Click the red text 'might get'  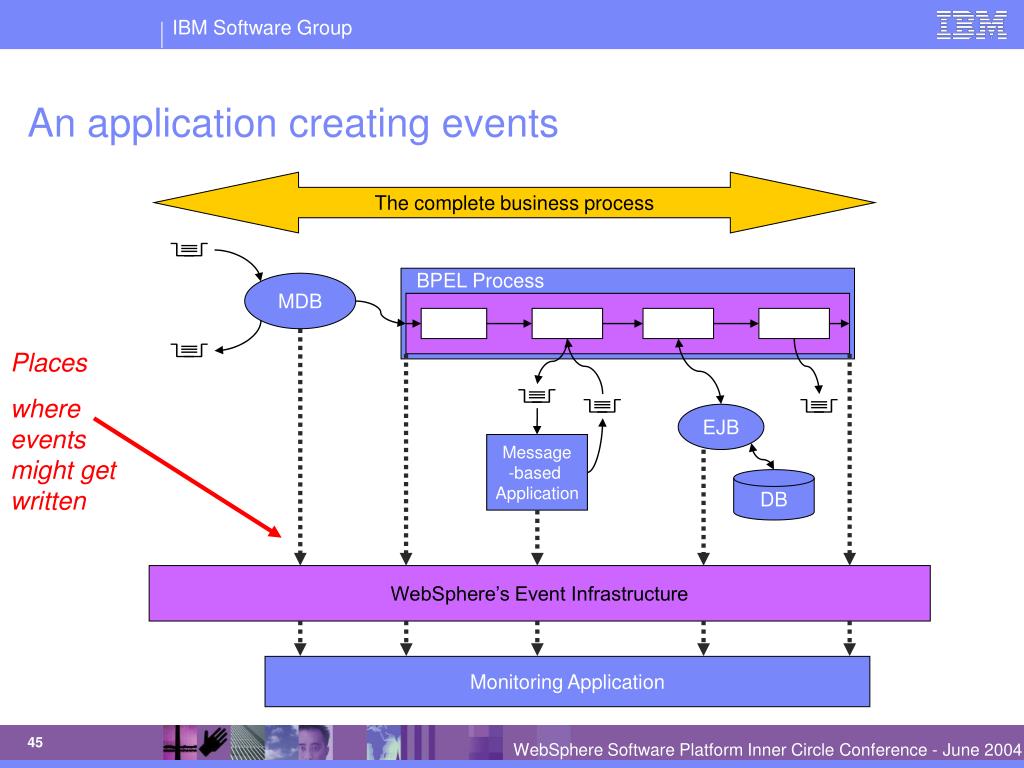point(64,471)
